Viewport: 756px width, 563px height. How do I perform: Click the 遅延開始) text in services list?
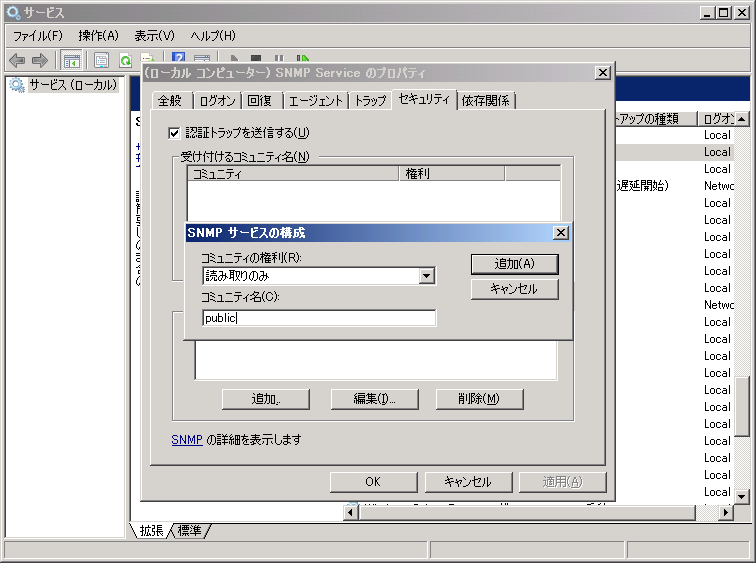click(x=643, y=186)
